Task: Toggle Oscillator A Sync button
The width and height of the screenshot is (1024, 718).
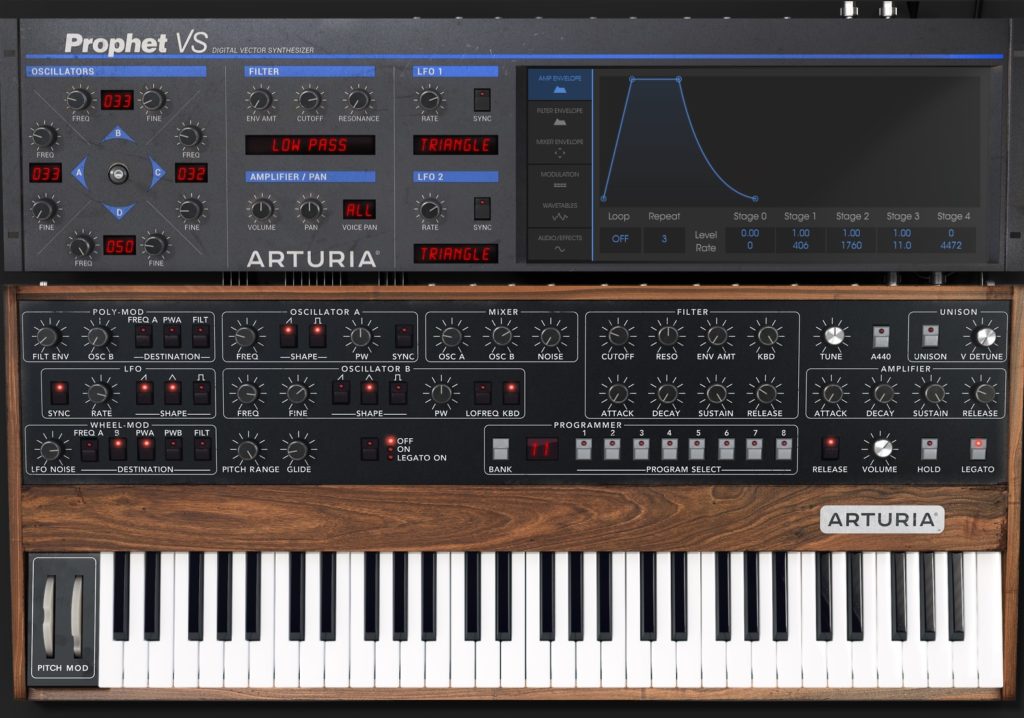Action: pos(404,335)
